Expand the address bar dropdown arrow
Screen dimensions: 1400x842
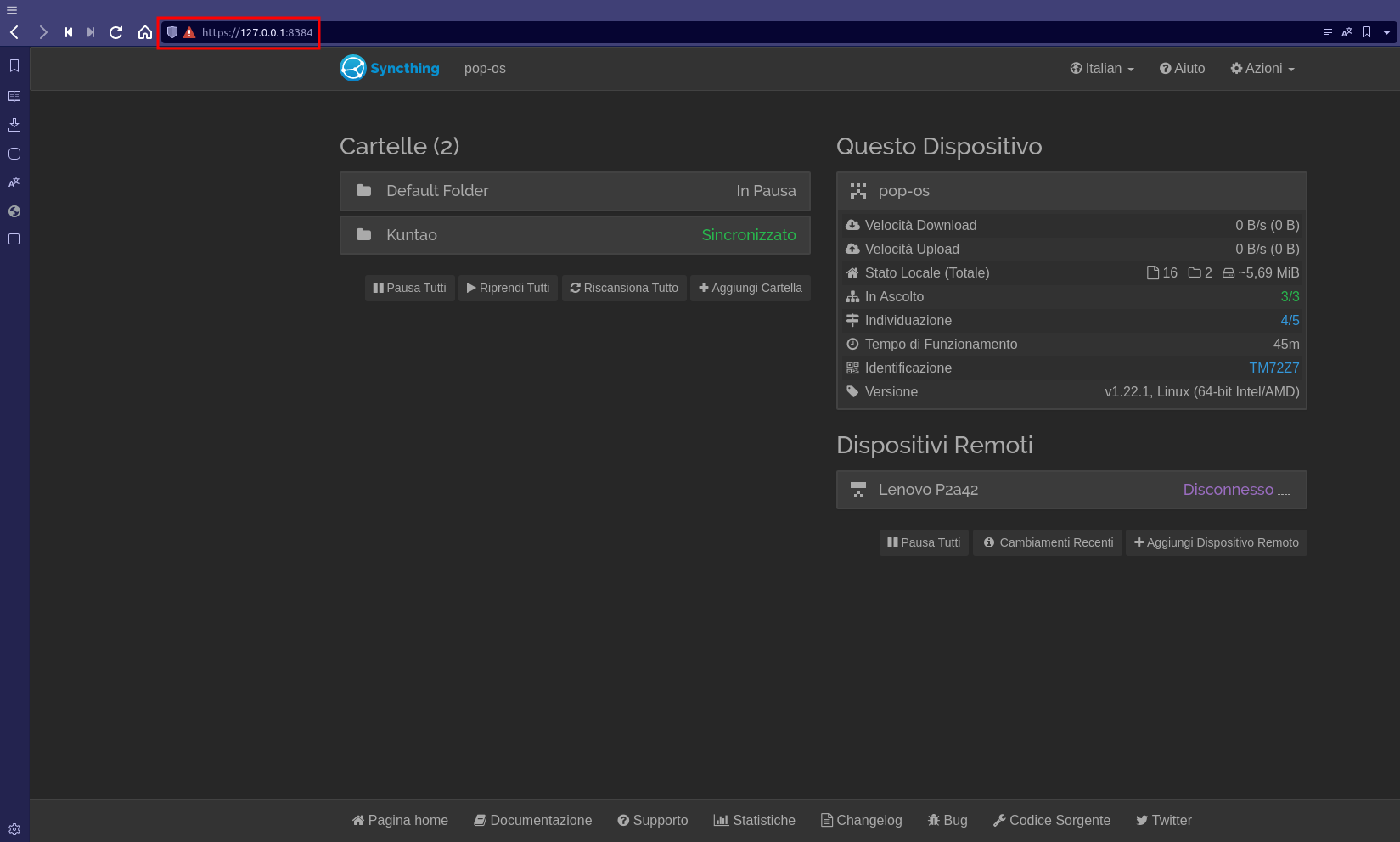(x=1387, y=32)
